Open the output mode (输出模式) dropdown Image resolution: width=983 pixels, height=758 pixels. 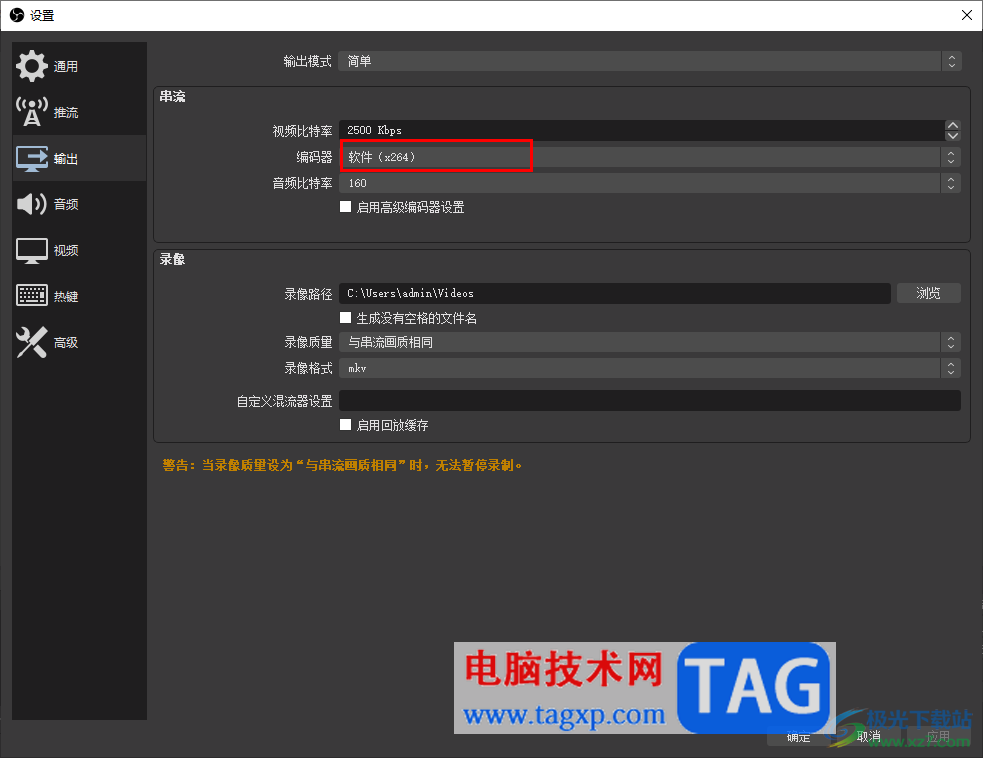[649, 61]
